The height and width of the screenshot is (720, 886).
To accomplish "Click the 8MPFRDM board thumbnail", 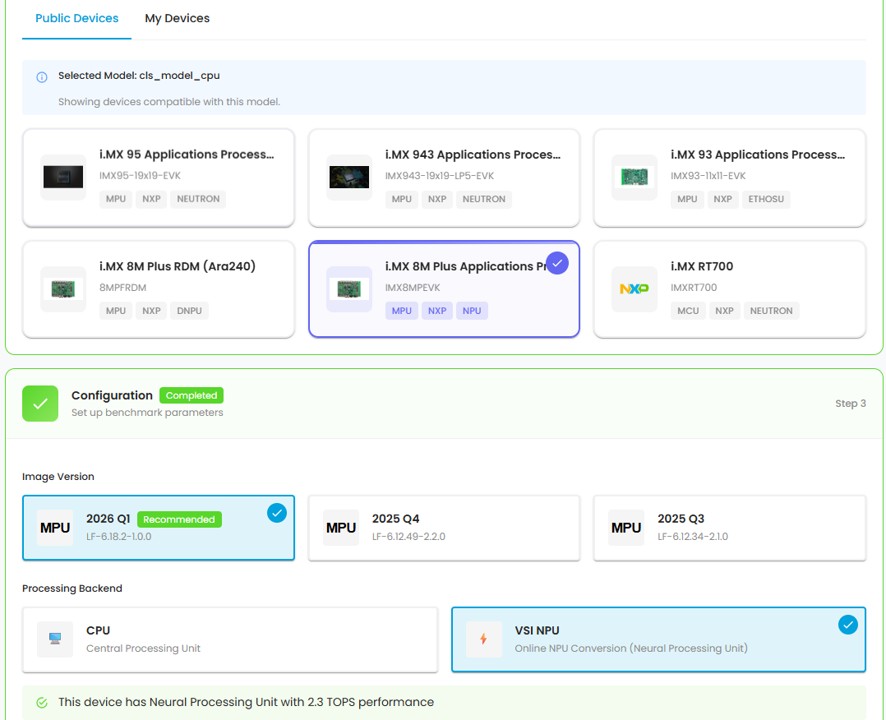I will point(63,289).
